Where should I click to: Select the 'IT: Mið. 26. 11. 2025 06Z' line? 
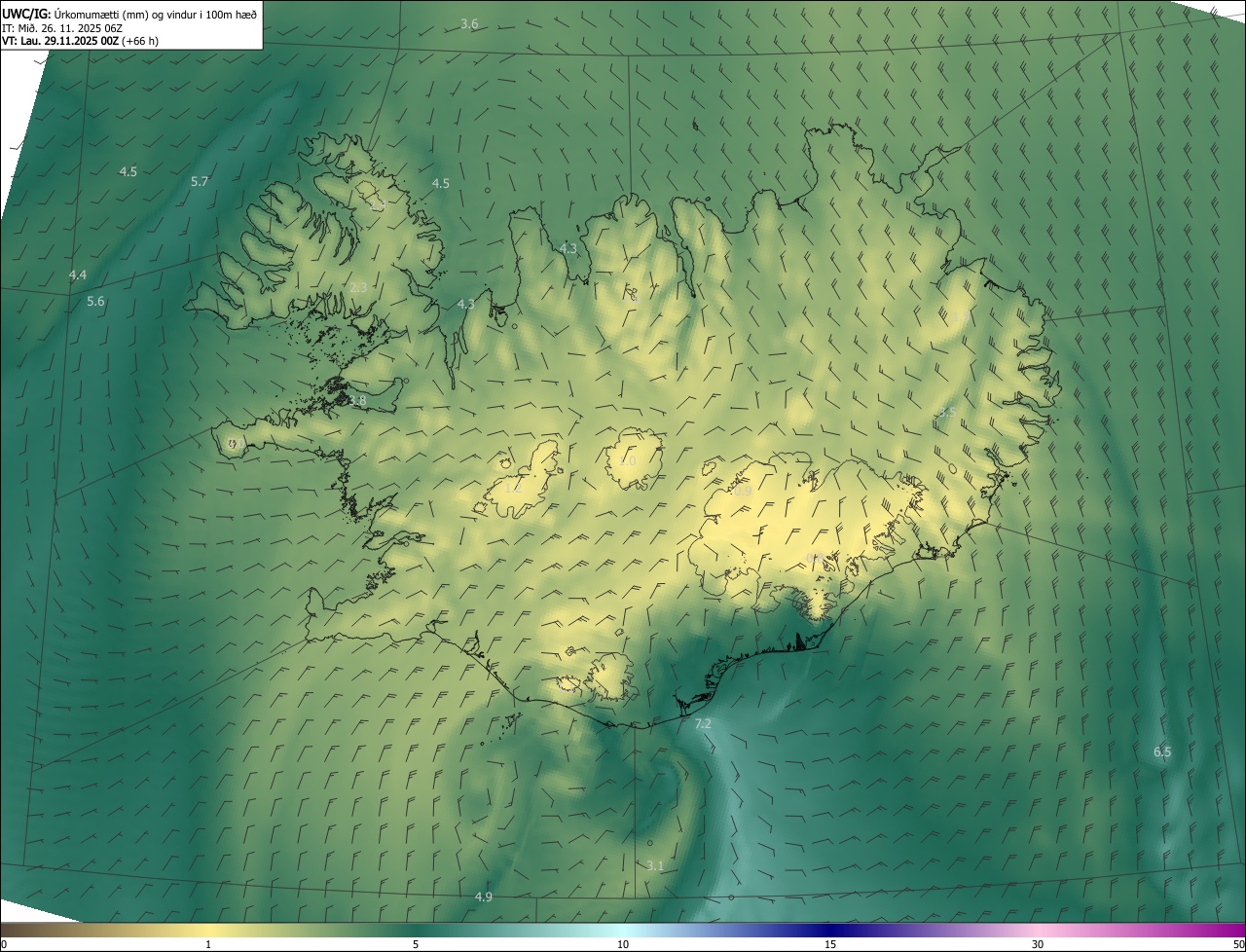(61, 27)
